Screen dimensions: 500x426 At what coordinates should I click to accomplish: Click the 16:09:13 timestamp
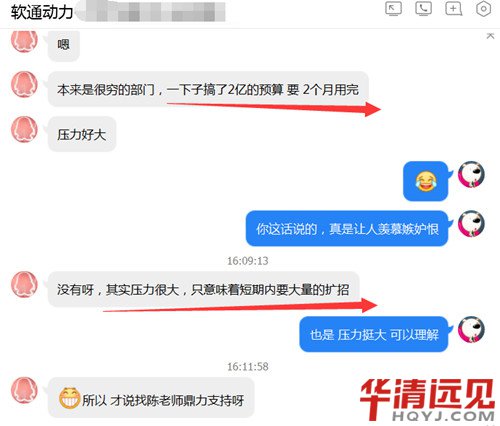[x=248, y=261]
